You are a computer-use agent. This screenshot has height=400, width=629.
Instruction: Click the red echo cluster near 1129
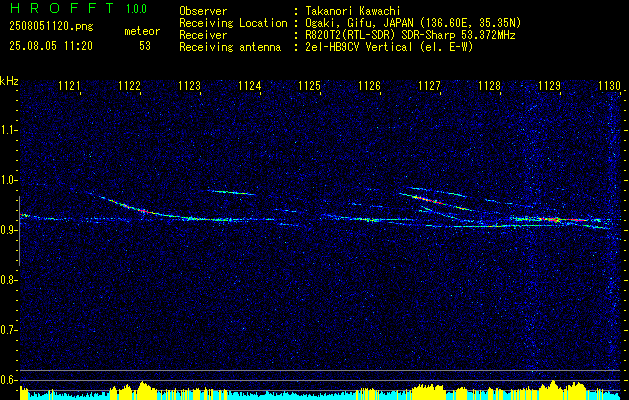coord(554,219)
